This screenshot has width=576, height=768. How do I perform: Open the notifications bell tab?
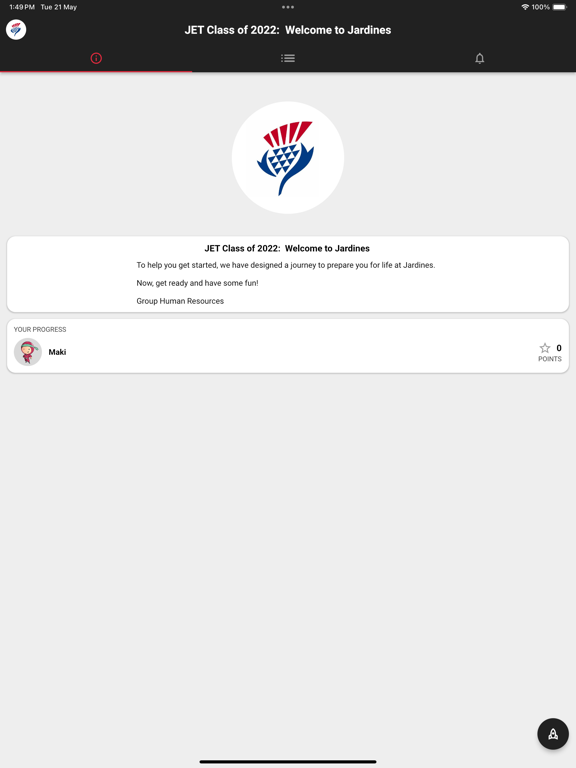click(x=480, y=58)
